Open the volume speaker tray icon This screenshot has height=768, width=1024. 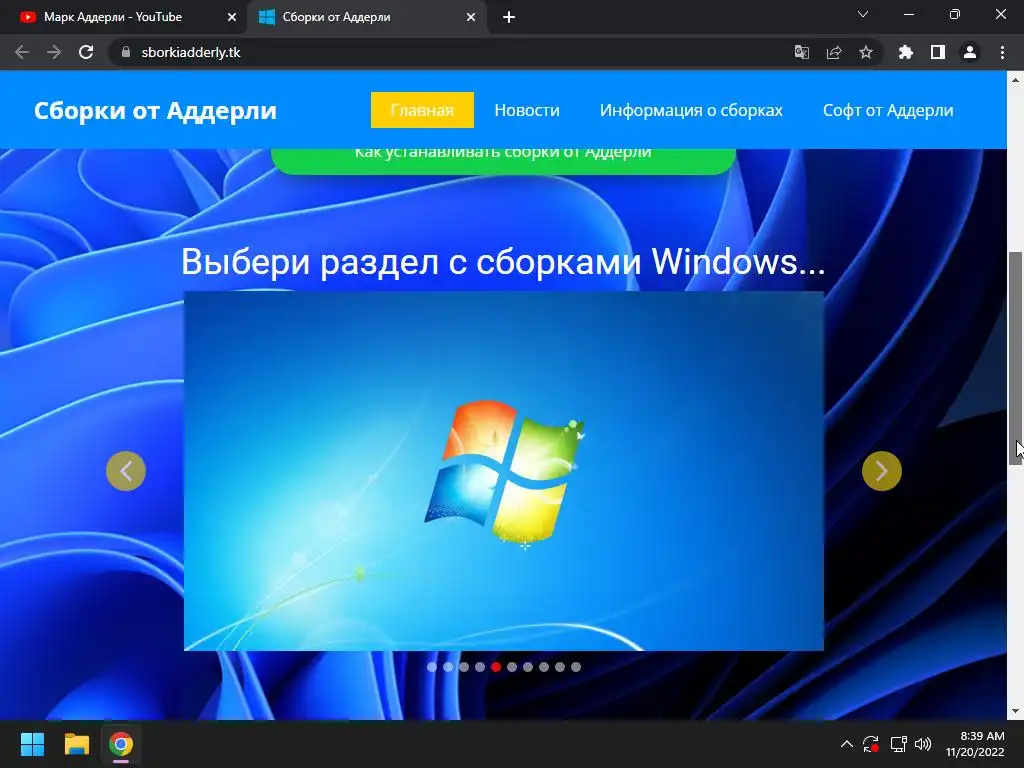[x=923, y=744]
